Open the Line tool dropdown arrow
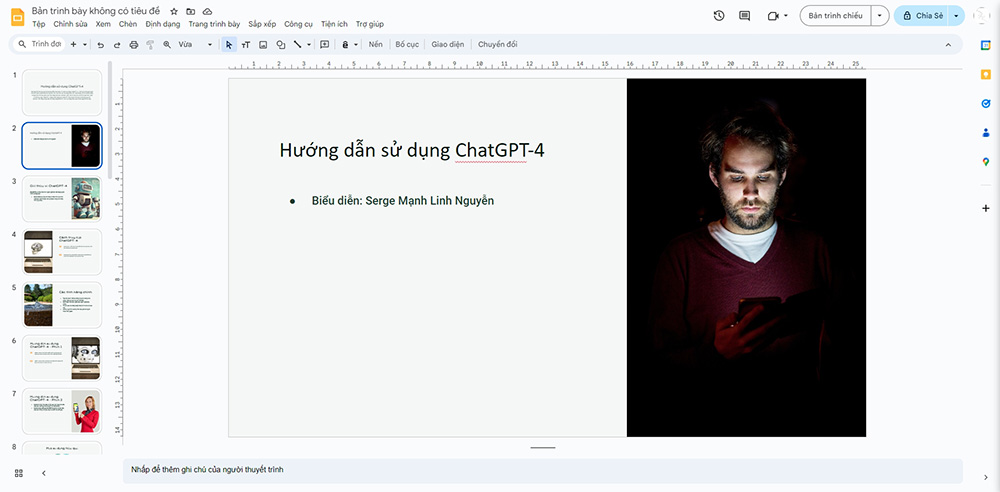 click(309, 45)
